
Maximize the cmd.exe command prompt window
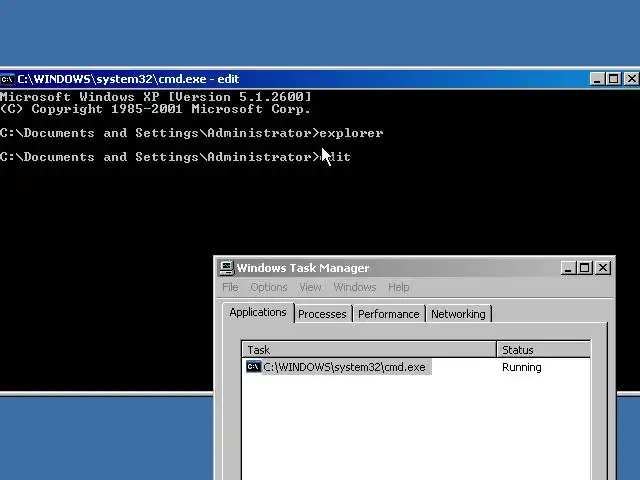click(x=613, y=79)
